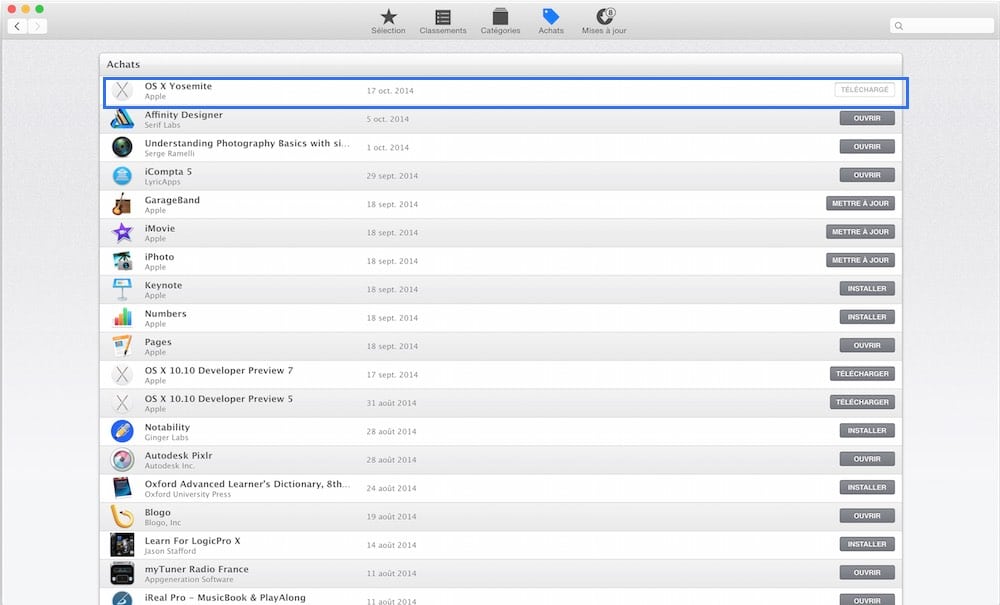Click the Understanding Photography Basics icon
The image size is (1000, 605).
pos(122,147)
